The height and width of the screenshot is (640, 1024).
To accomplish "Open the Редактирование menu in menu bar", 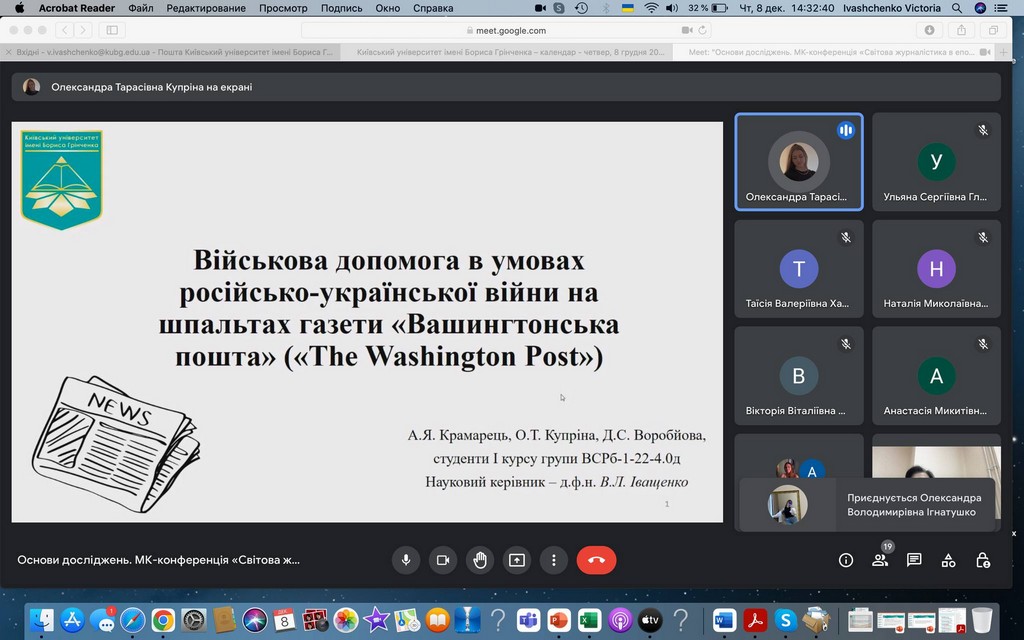I will (x=206, y=8).
